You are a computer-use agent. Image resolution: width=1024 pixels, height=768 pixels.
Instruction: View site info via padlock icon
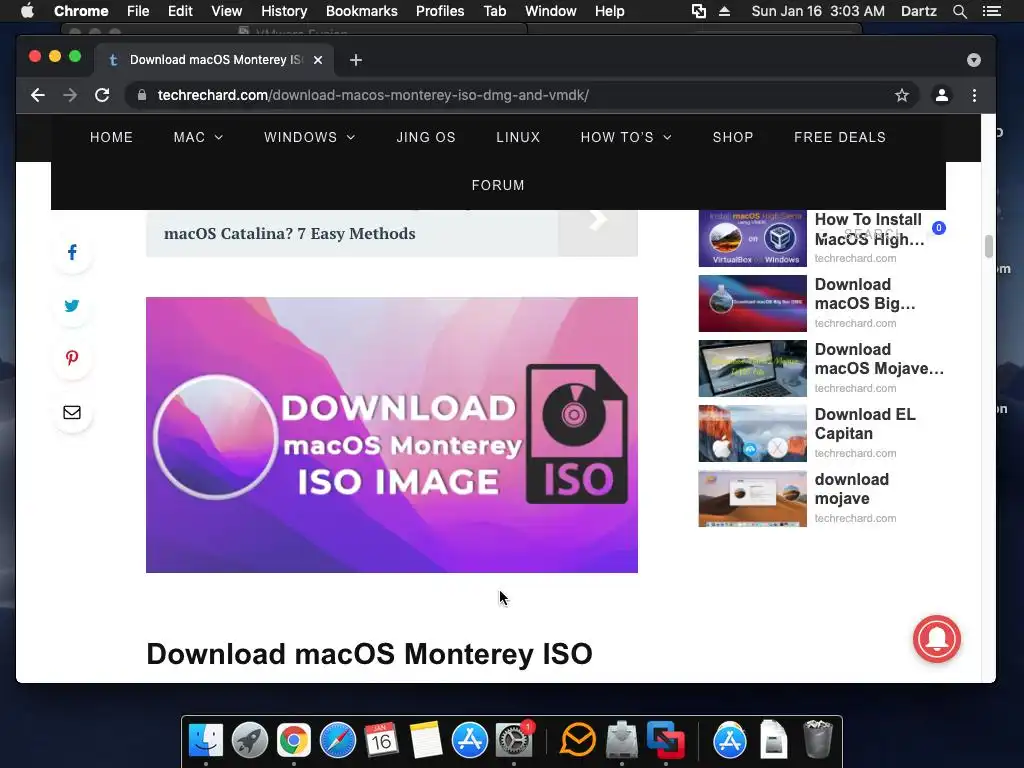click(x=142, y=95)
